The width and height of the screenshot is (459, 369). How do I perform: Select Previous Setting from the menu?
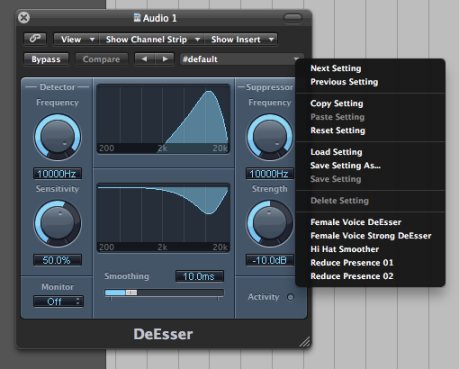344,82
